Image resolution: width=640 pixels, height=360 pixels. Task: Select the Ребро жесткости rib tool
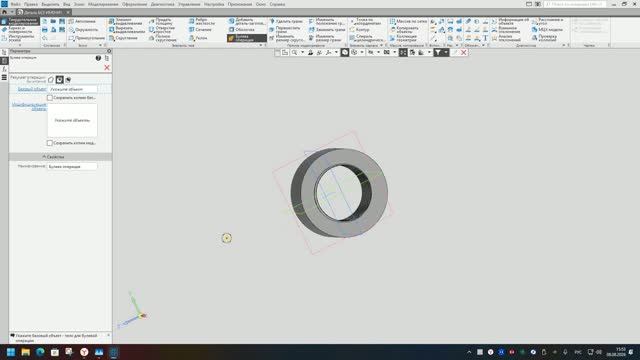pos(202,21)
